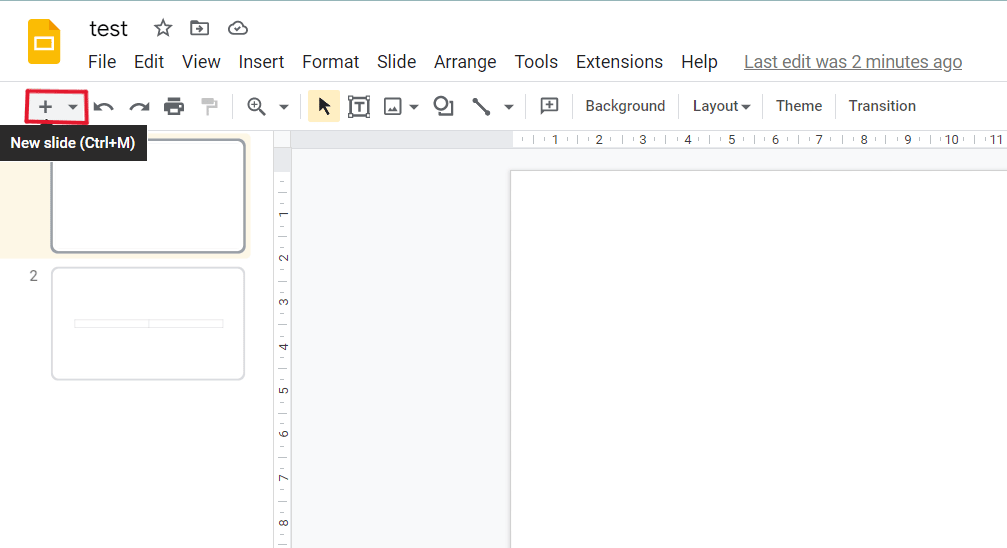Open the Insert menu
Image resolution: width=1007 pixels, height=548 pixels.
[x=261, y=62]
